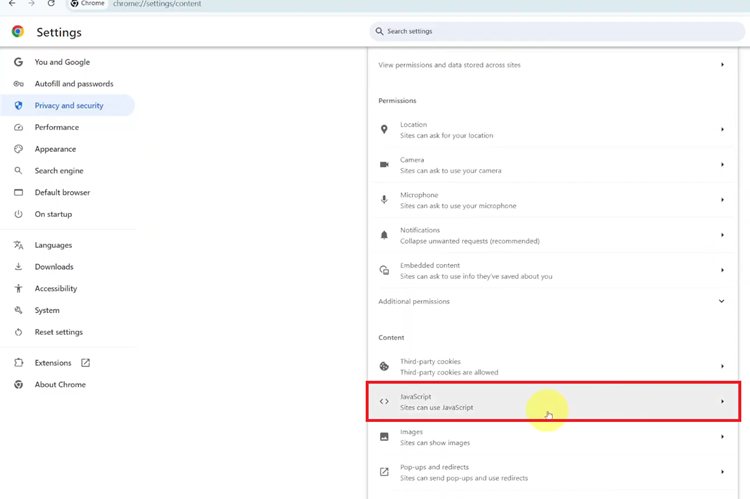Click the external link icon beside Extensions
The width and height of the screenshot is (750, 499).
85,363
